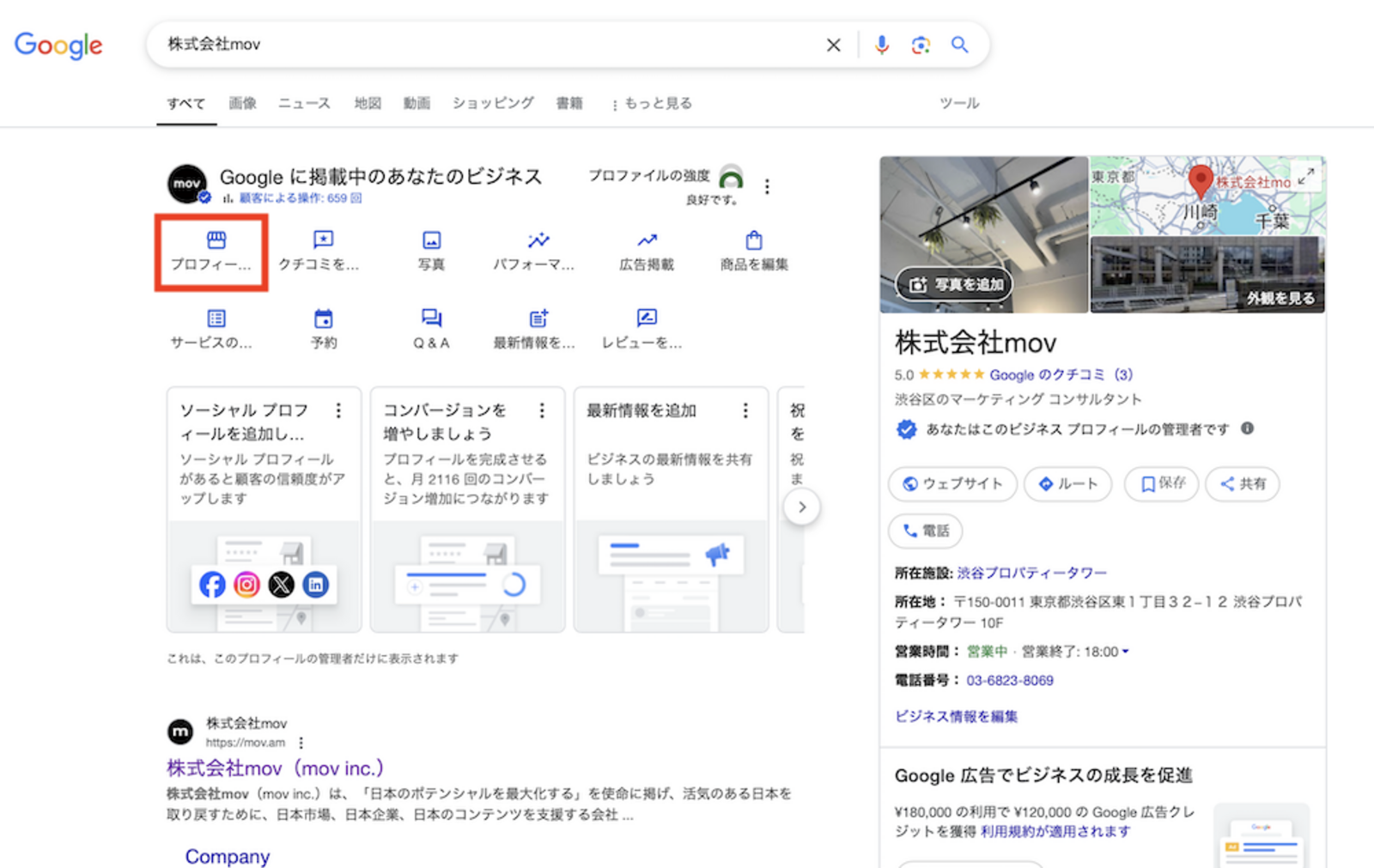Click the magnifier search icon
This screenshot has height=868, width=1374.
pyautogui.click(x=959, y=45)
